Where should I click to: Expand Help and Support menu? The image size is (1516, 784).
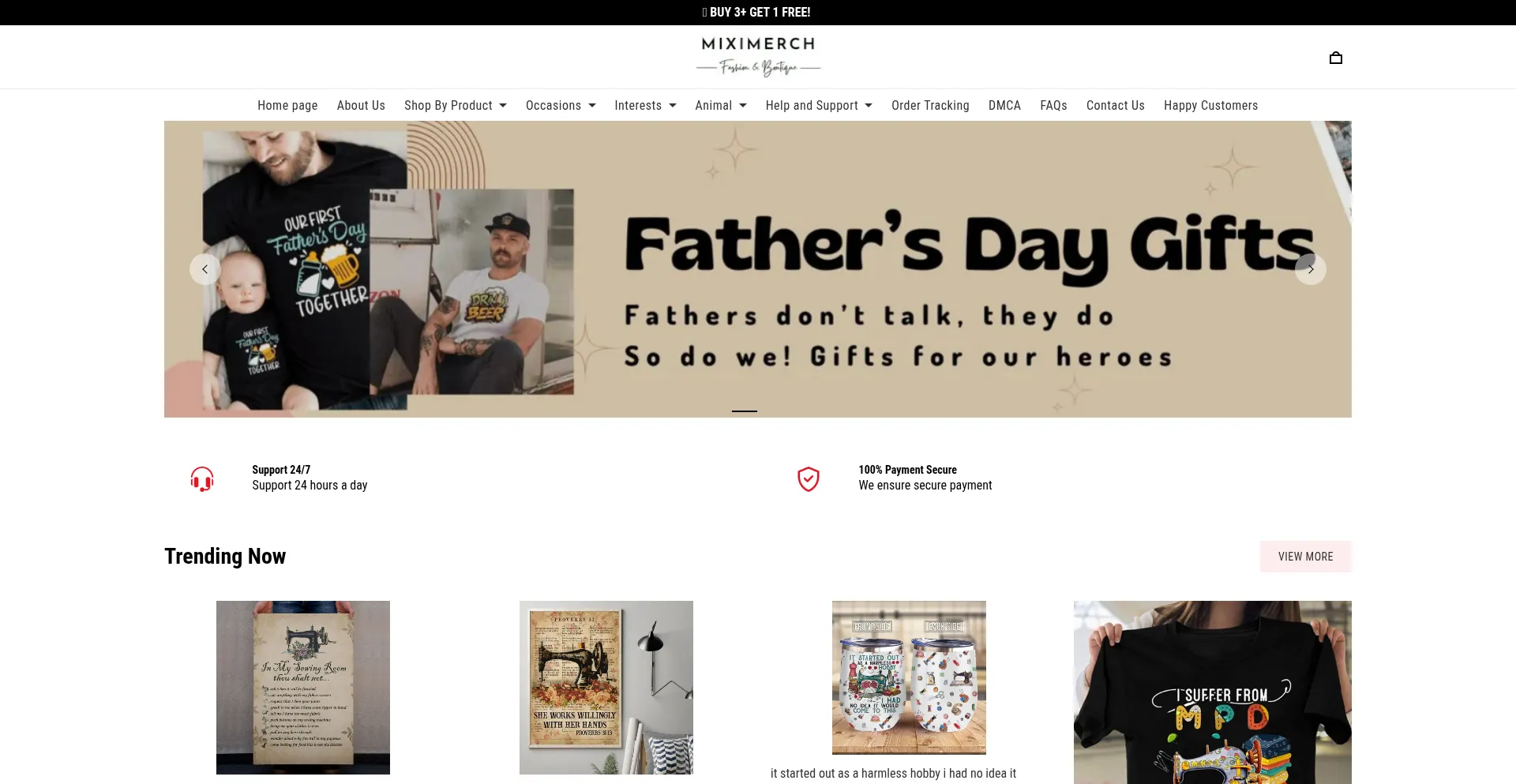point(819,105)
